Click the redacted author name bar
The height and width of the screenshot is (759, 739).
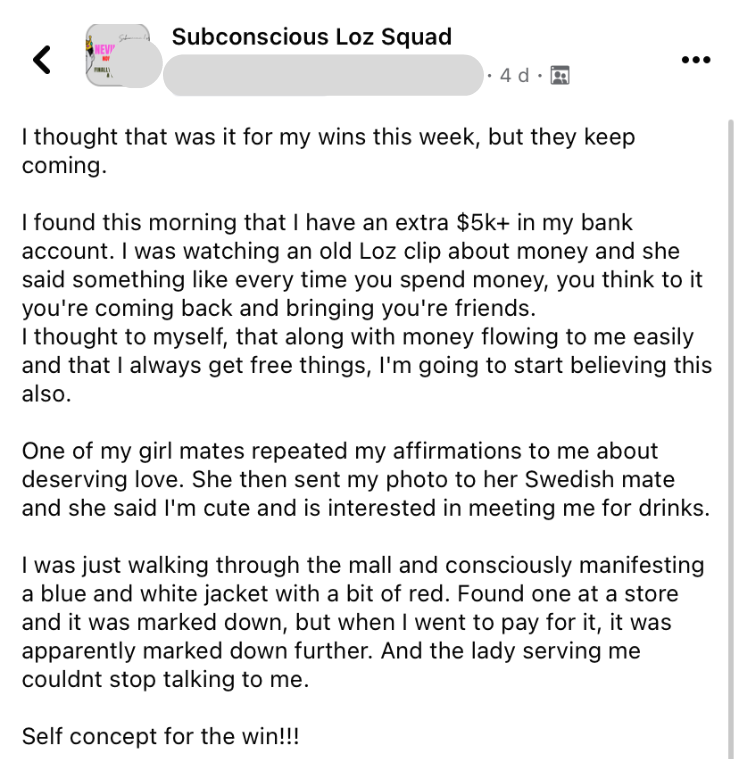[323, 75]
